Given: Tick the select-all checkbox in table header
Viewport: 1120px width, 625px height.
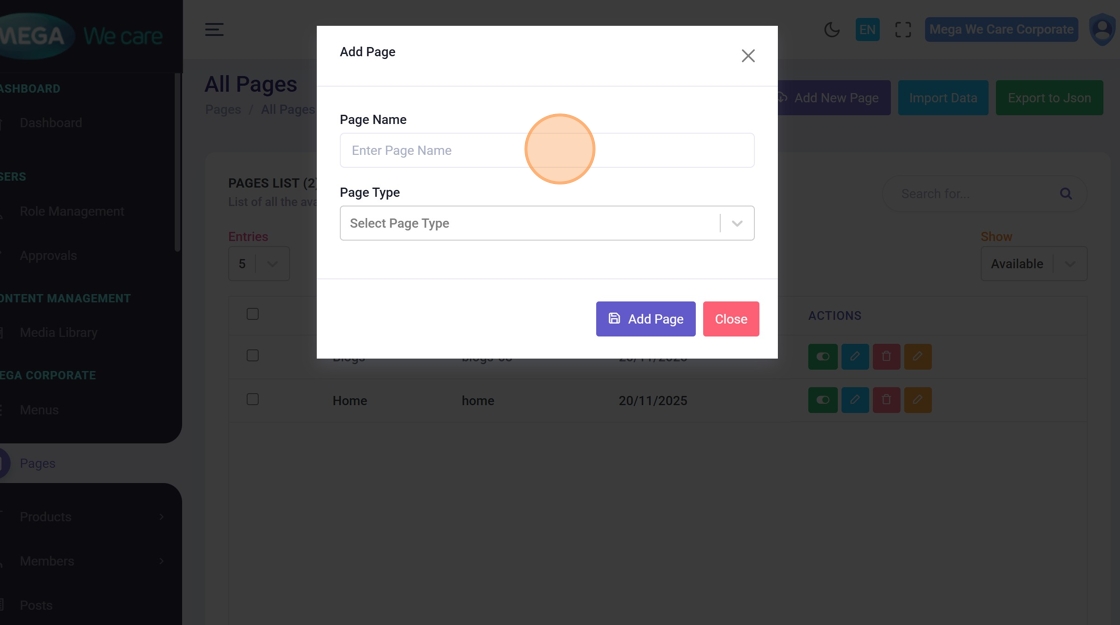Looking at the screenshot, I should [x=253, y=314].
